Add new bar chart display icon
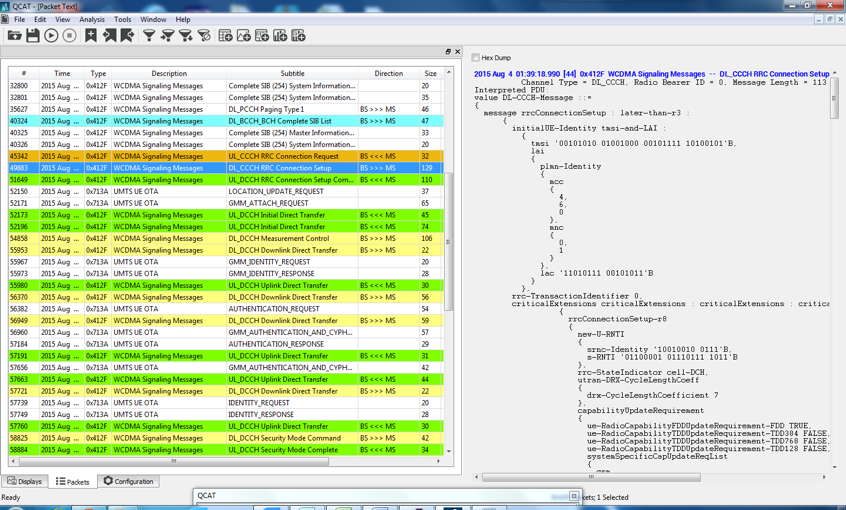Viewport: 846px width, 510px height. tap(280, 36)
